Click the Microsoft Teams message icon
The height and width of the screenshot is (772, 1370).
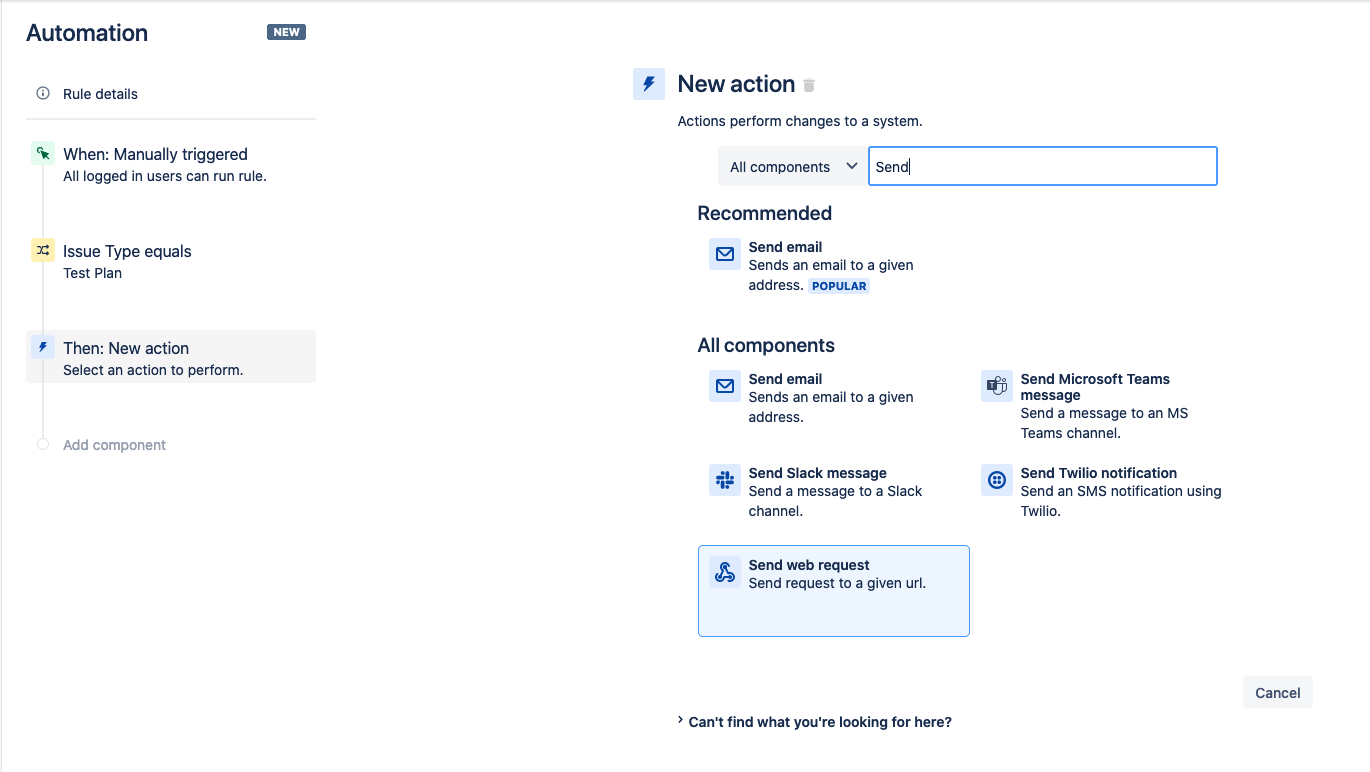click(997, 386)
